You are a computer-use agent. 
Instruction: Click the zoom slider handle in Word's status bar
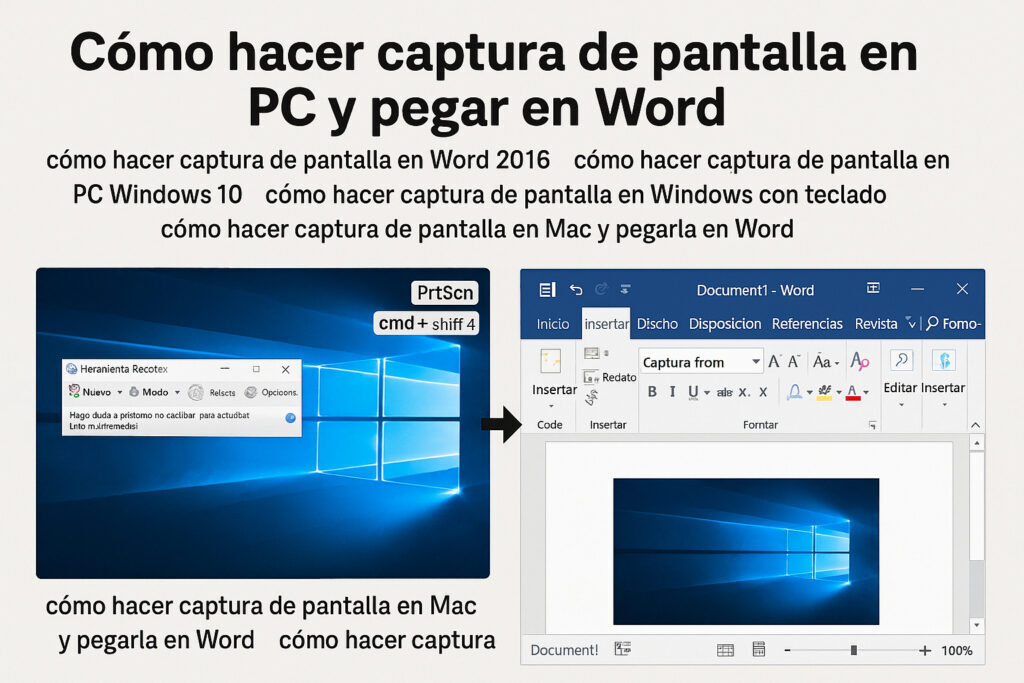click(854, 650)
